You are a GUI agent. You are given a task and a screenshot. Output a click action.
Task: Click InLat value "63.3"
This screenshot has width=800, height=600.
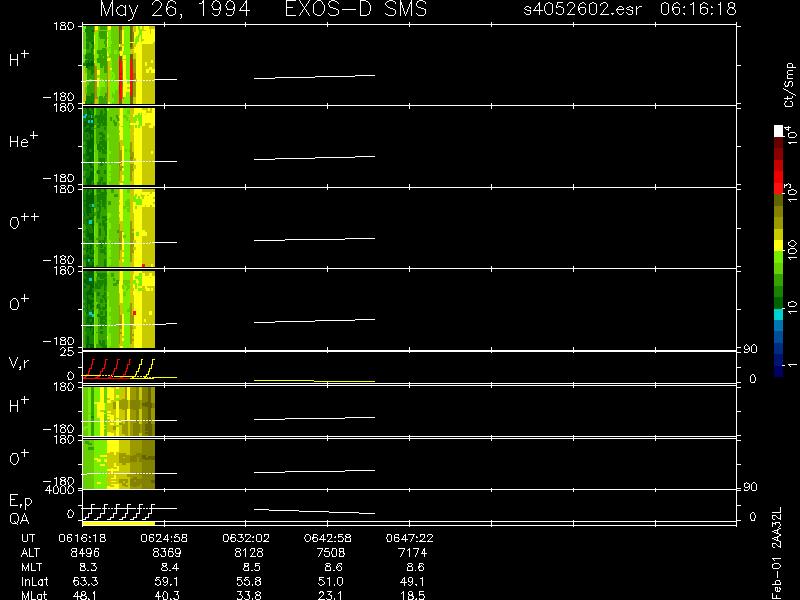pos(86,582)
